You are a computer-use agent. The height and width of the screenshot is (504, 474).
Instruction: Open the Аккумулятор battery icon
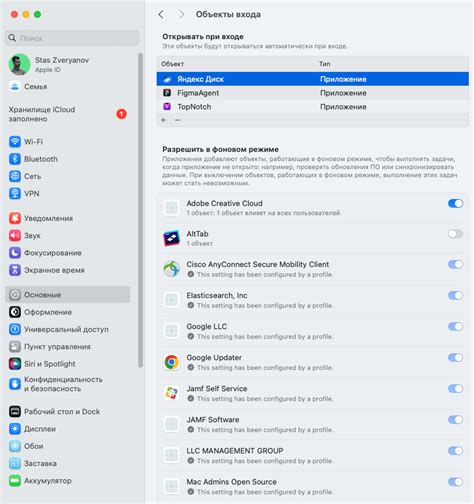(x=15, y=481)
